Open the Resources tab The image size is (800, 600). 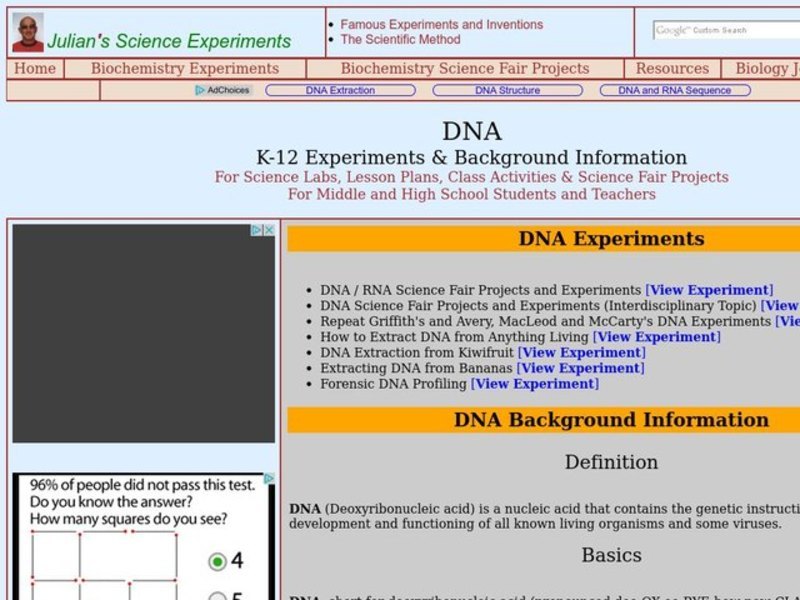point(671,69)
